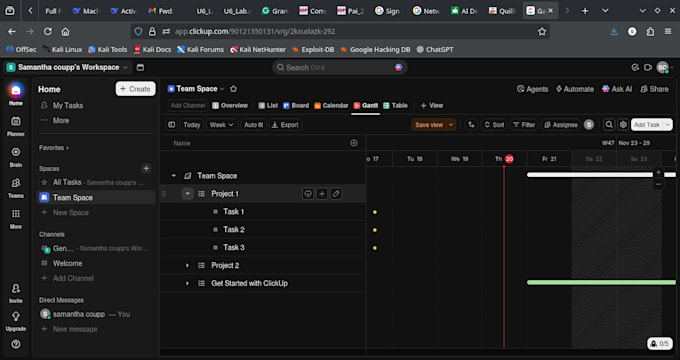This screenshot has height=360, width=680.
Task: Open the Teams icon in sidebar
Action: pyautogui.click(x=16, y=187)
